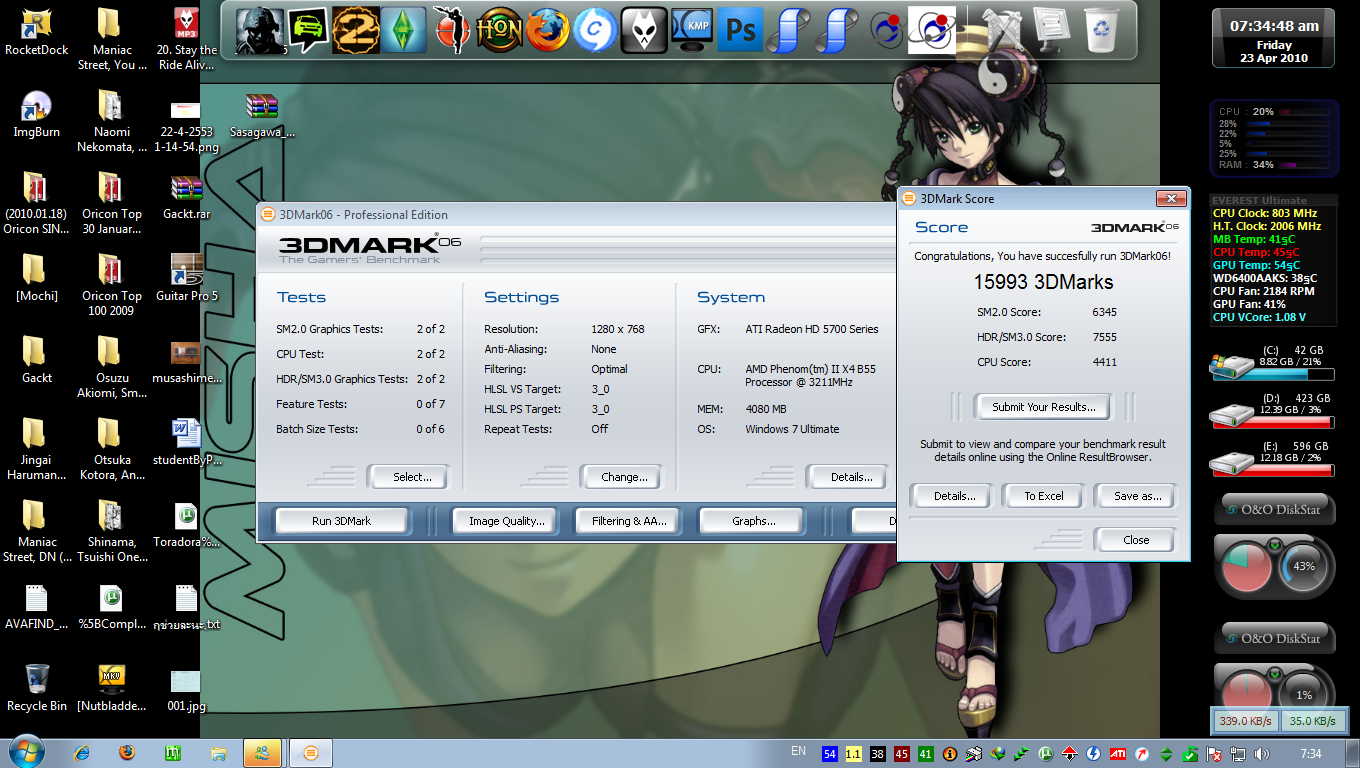Open the Recycle Bin in the dock

pyautogui.click(x=1101, y=30)
